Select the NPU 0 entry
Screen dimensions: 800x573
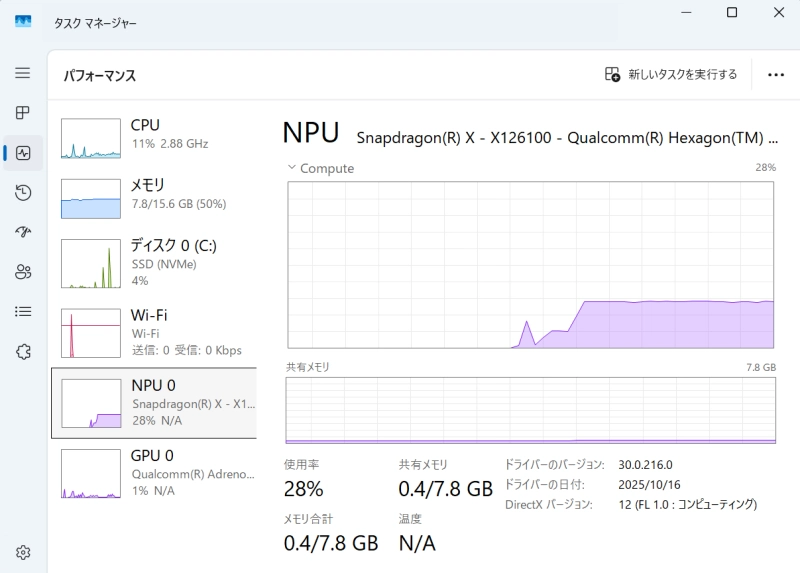tap(154, 403)
